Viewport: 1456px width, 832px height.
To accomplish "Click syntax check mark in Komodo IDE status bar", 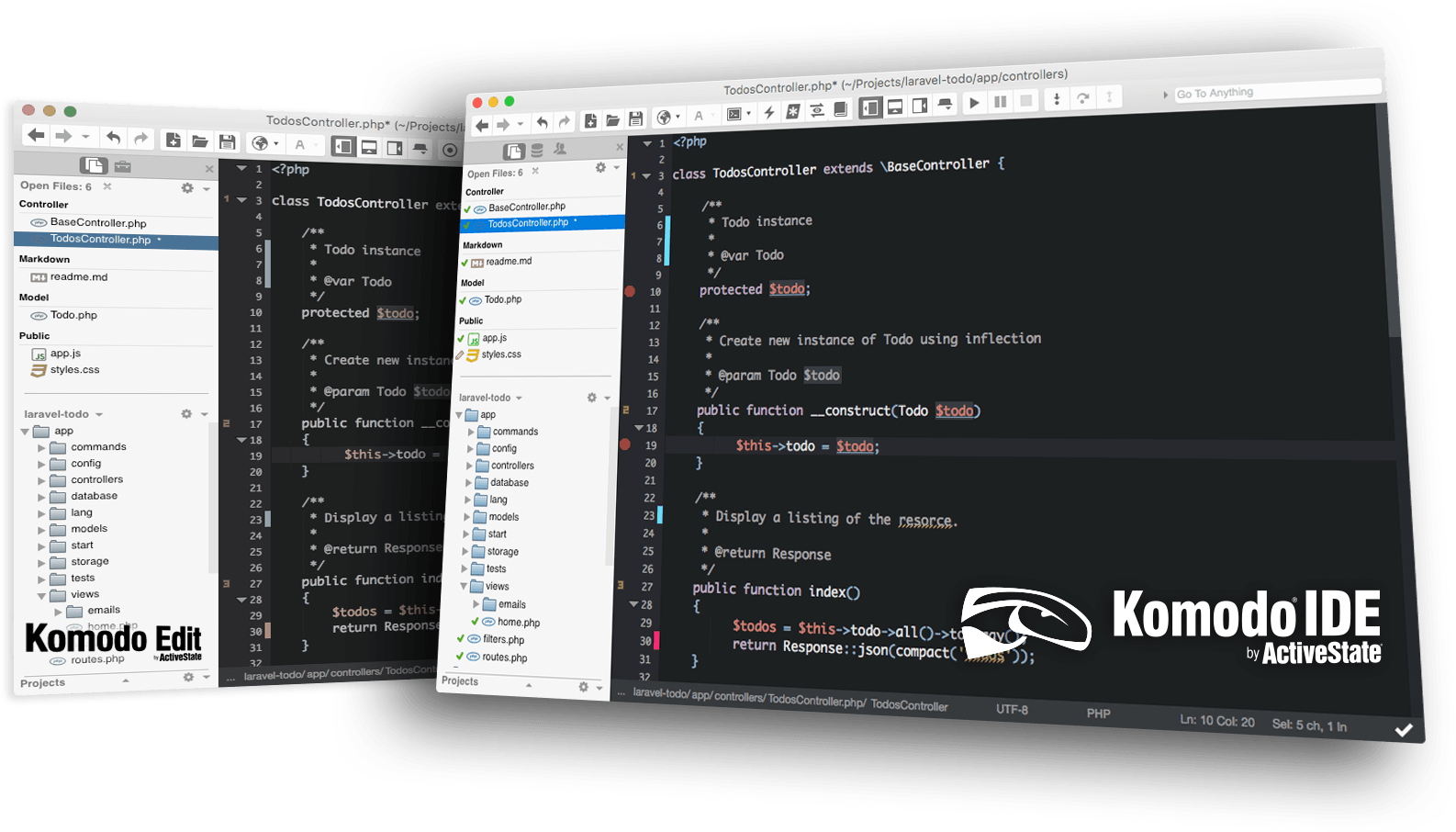I will pyautogui.click(x=1404, y=730).
